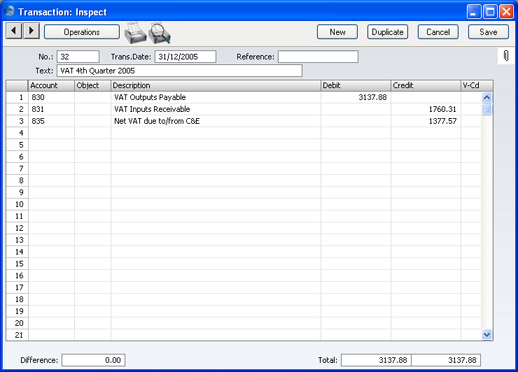Click the New button
Image resolution: width=518 pixels, height=372 pixels.
click(x=337, y=32)
